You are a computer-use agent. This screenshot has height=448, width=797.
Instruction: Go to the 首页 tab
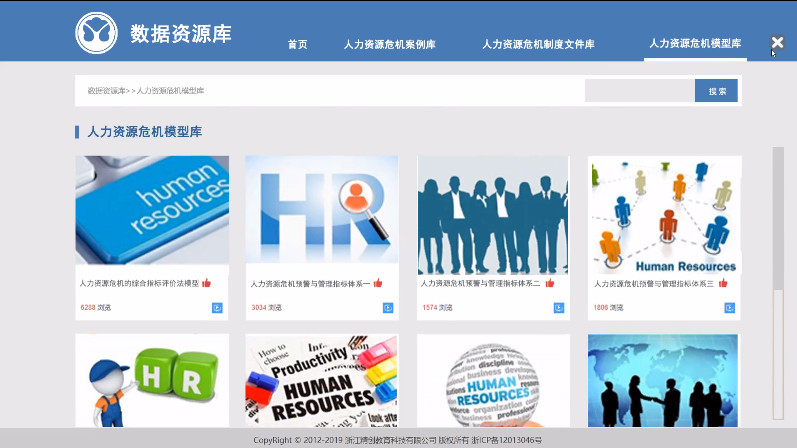pyautogui.click(x=297, y=45)
